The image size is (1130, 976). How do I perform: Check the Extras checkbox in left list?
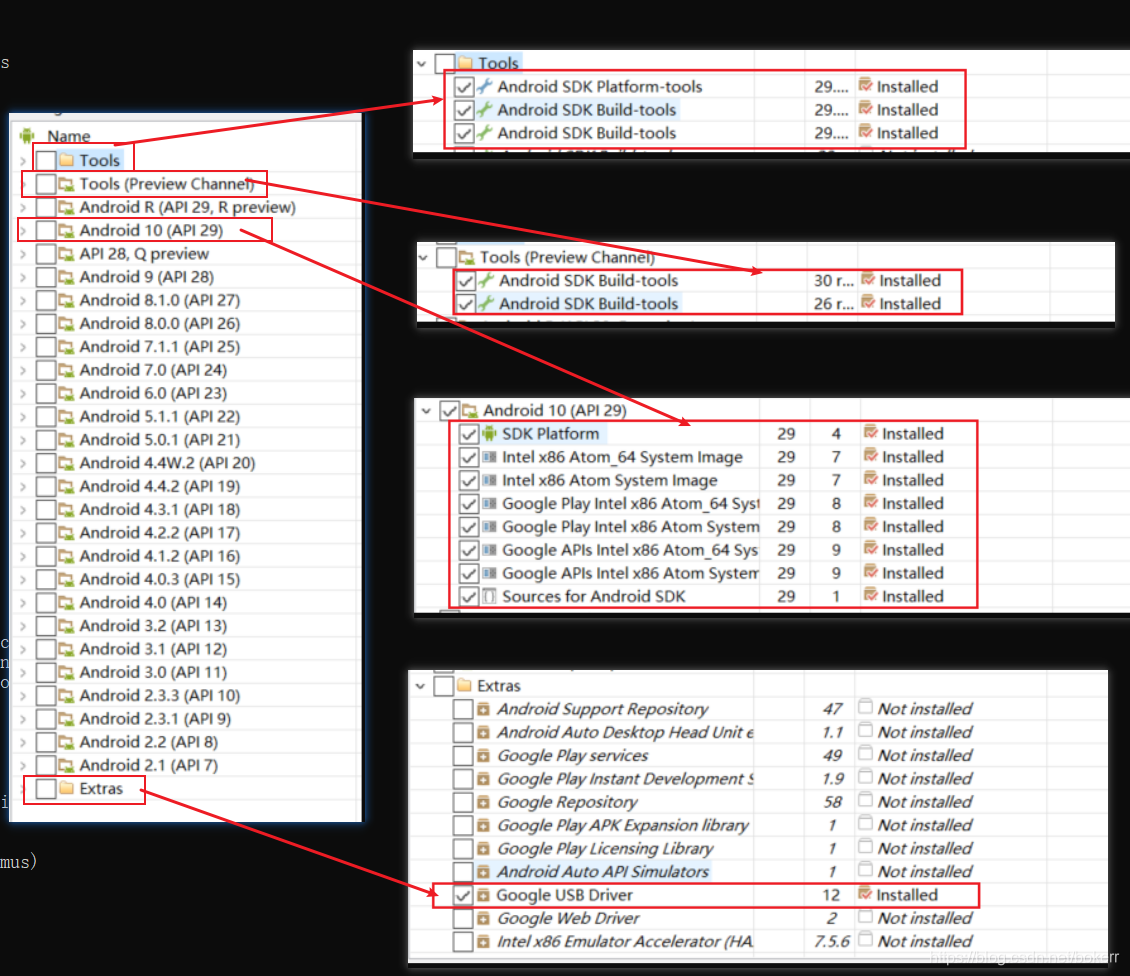point(46,789)
